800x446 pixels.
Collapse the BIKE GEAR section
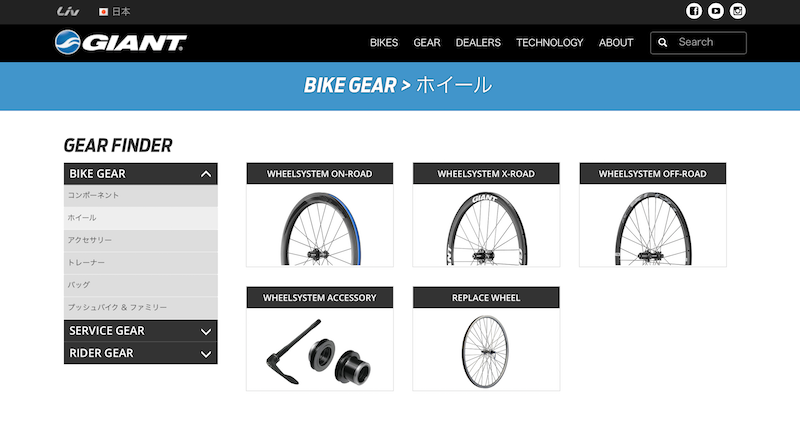click(x=206, y=174)
